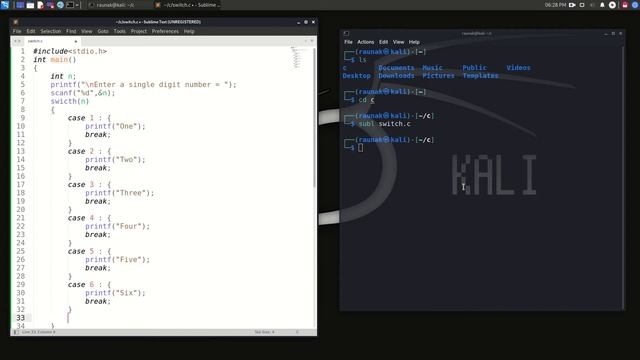The height and width of the screenshot is (360, 640).
Task: Minimize the terminal window
Action: pyautogui.click(x=606, y=33)
